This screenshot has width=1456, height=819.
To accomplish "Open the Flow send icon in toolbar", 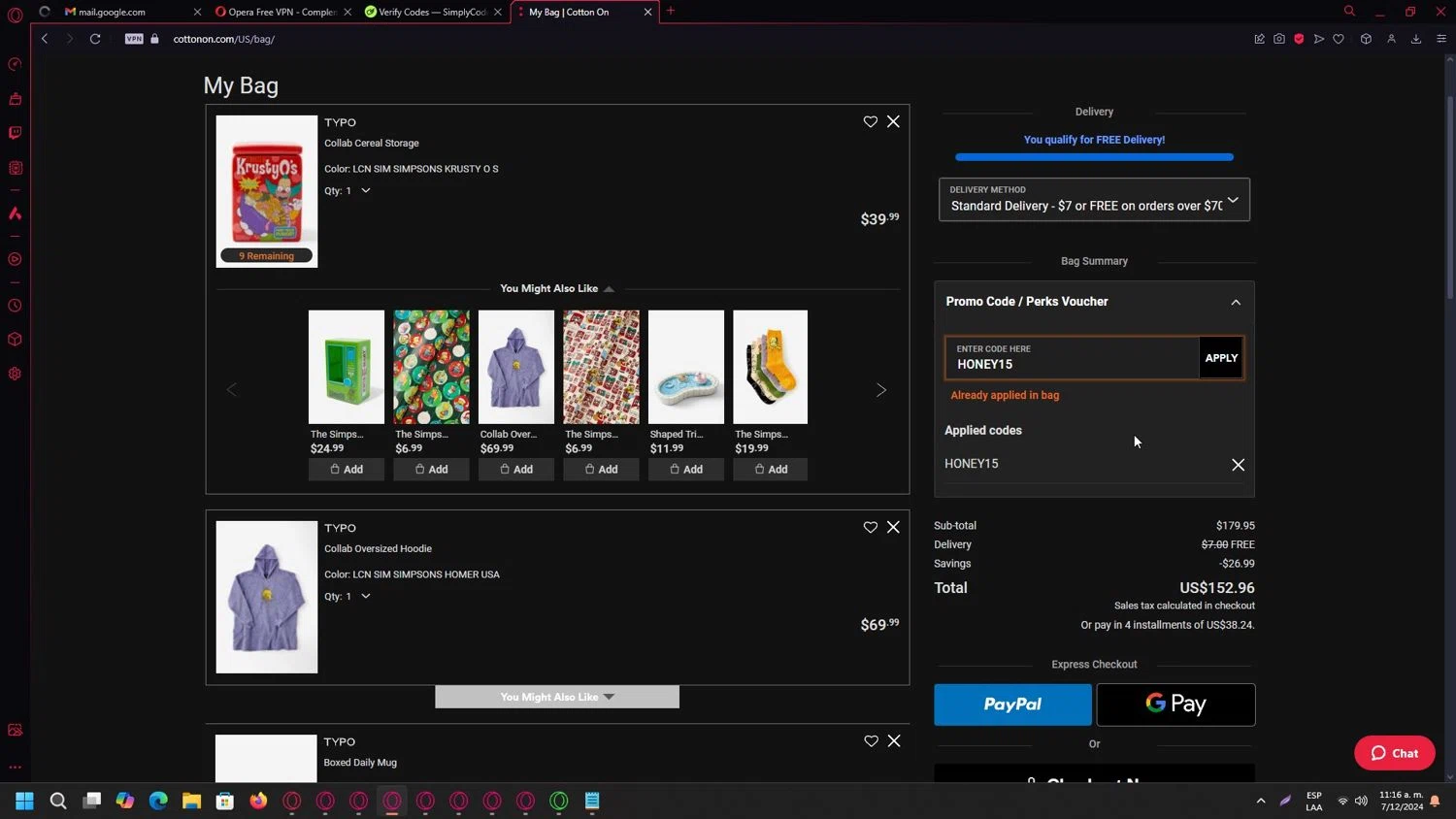I will point(1318,39).
